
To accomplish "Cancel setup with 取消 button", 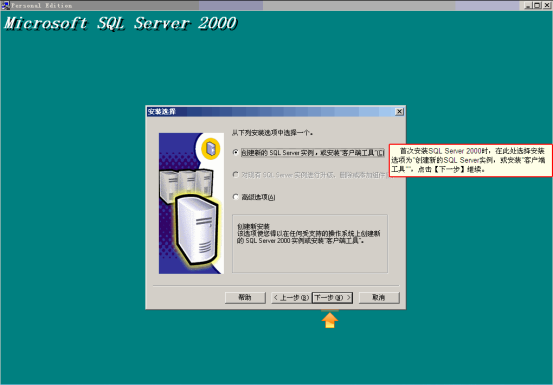I will (x=379, y=298).
